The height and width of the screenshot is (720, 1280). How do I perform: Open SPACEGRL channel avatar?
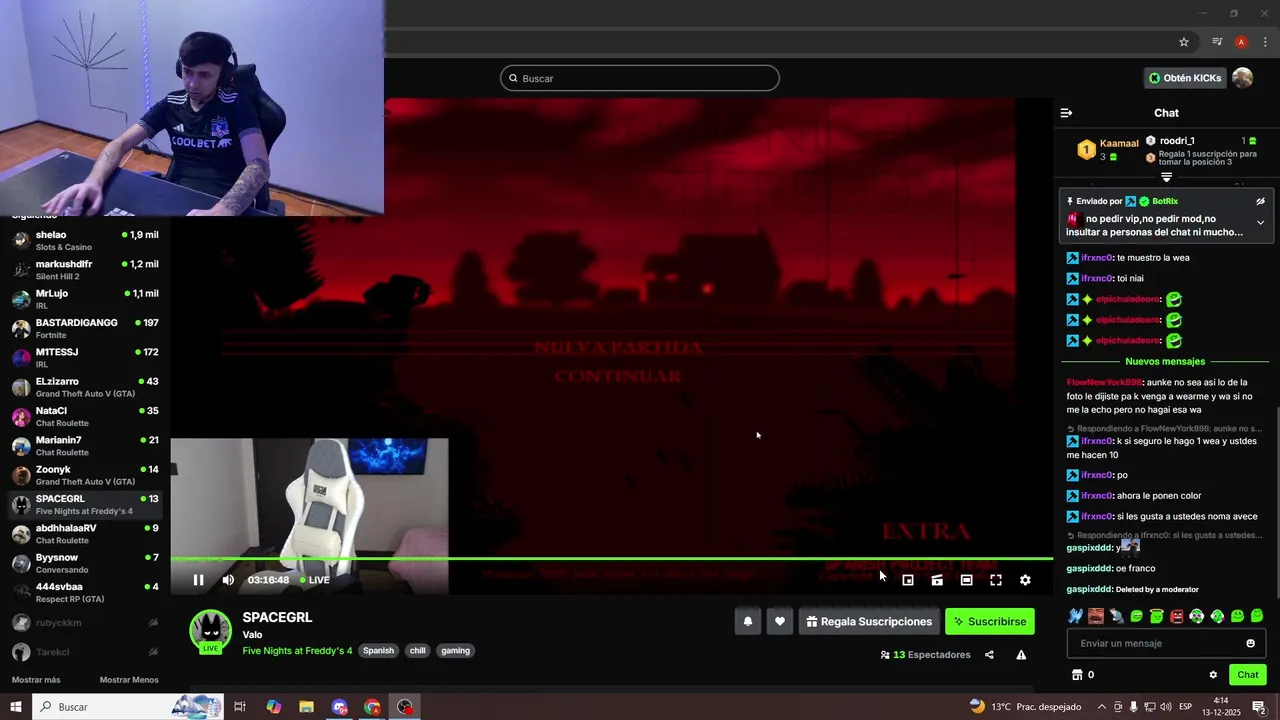(211, 630)
